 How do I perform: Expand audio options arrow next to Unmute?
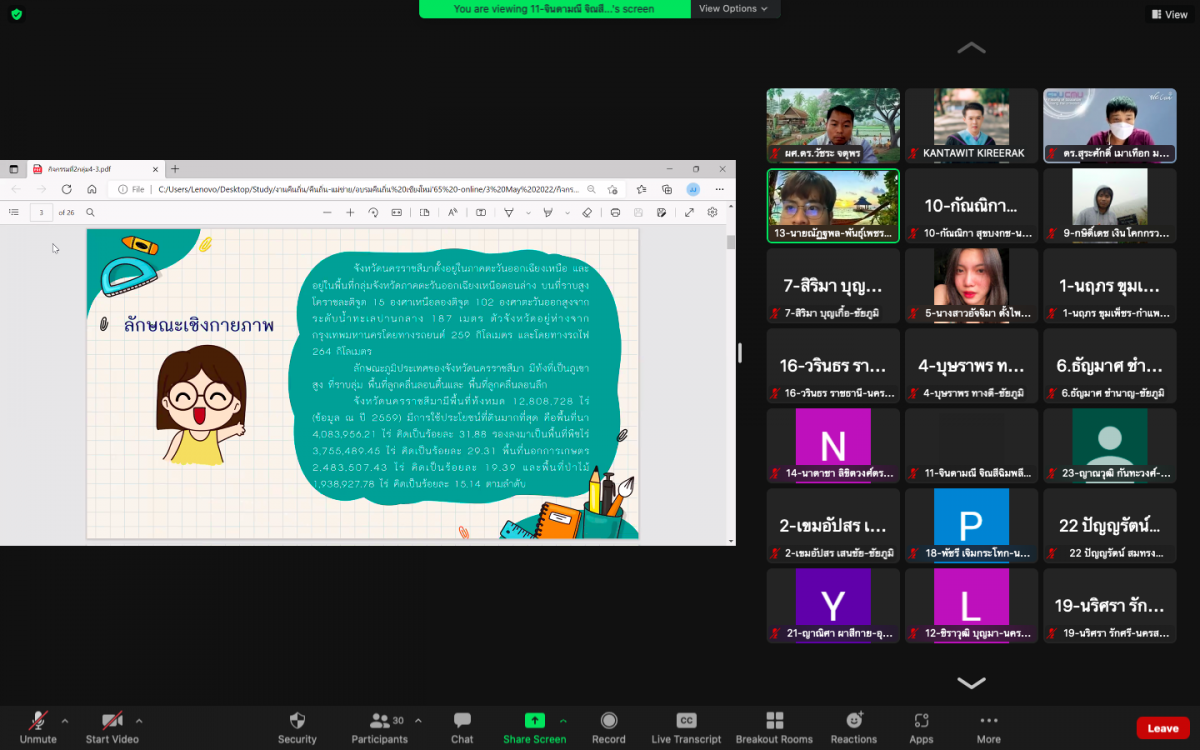(x=65, y=720)
